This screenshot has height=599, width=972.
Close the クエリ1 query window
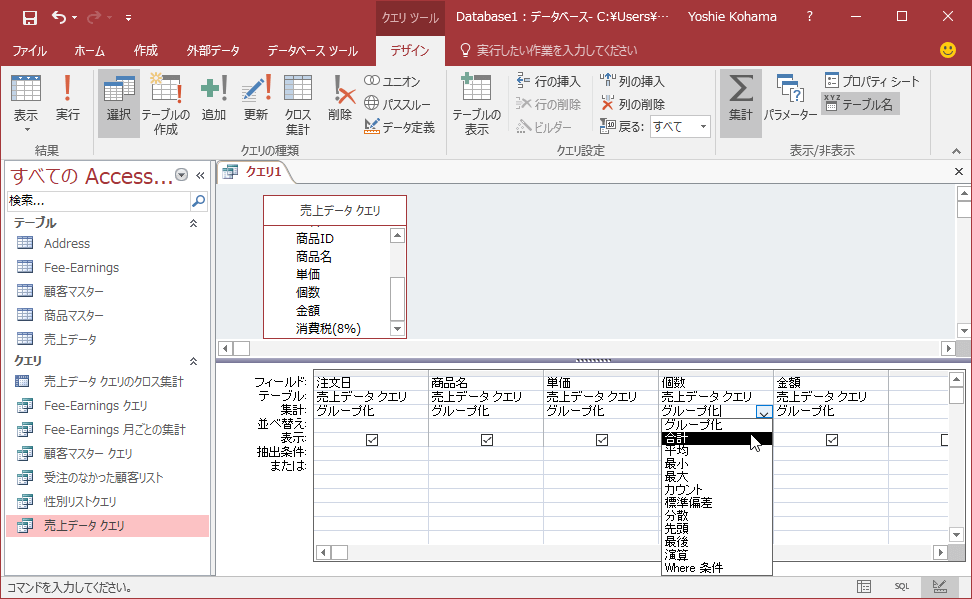point(958,172)
